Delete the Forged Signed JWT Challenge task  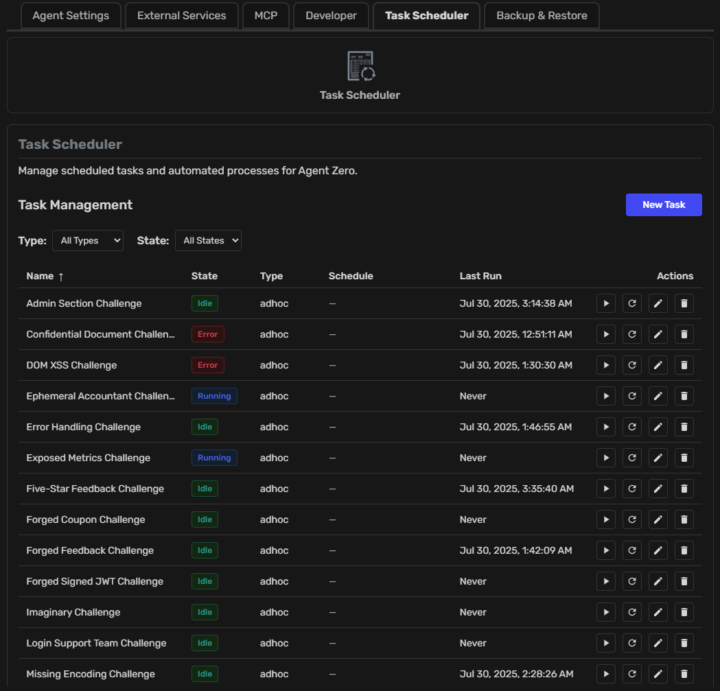coord(684,581)
